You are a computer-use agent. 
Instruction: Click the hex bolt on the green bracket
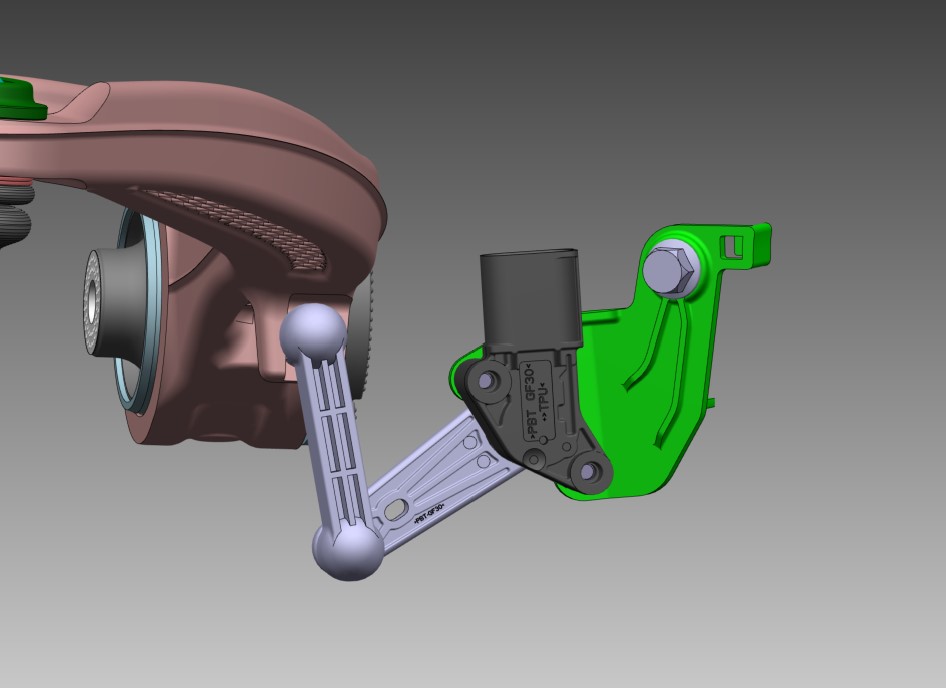[669, 270]
